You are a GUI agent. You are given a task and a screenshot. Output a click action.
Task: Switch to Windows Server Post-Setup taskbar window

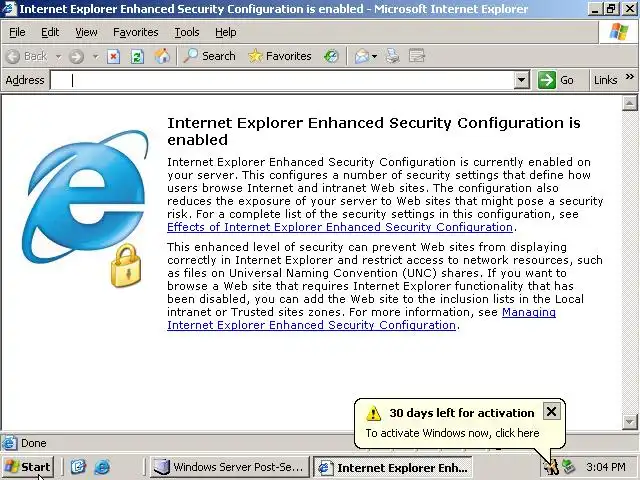click(229, 467)
